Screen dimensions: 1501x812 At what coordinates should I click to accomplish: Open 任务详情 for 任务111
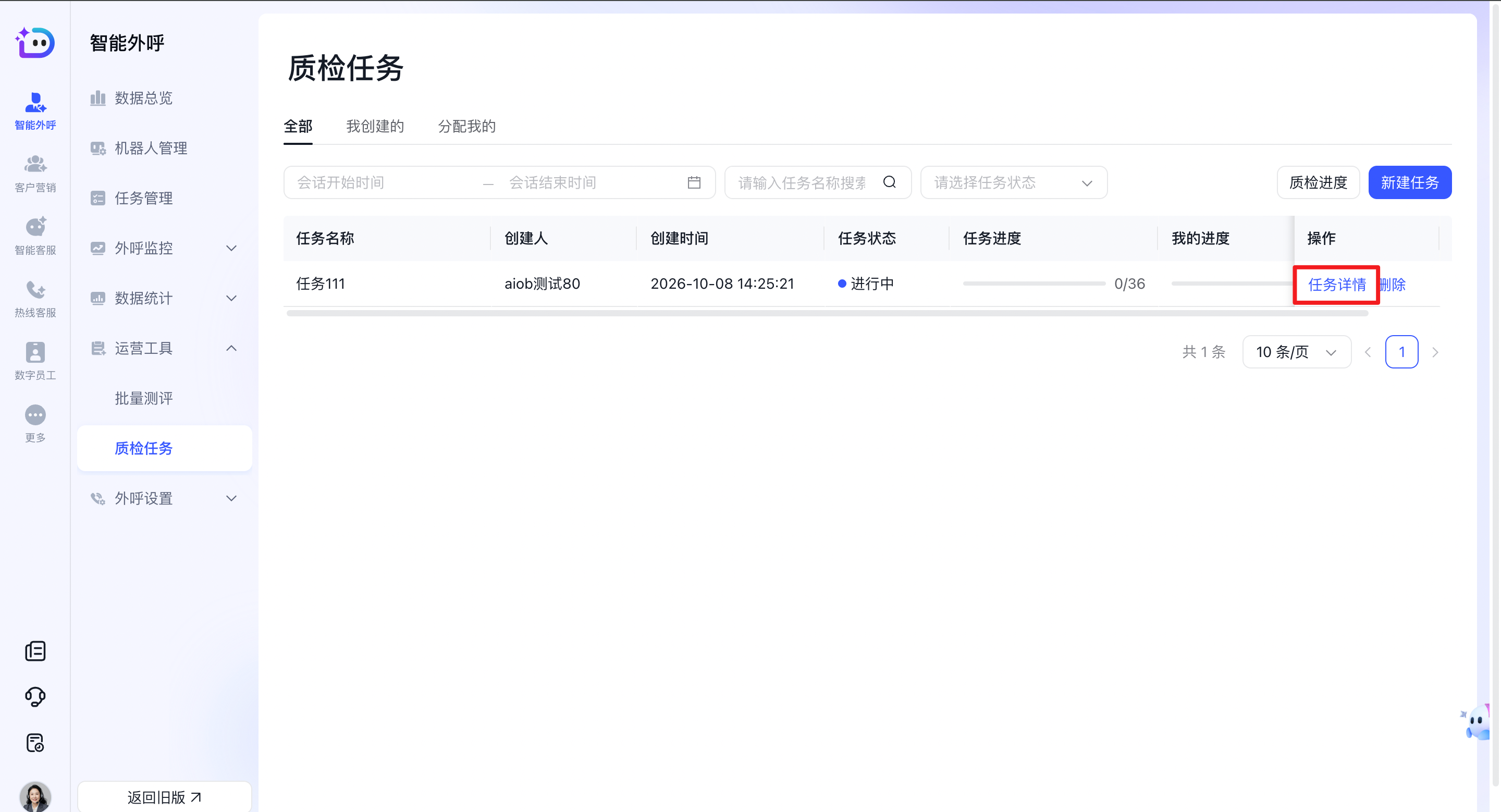click(1337, 284)
